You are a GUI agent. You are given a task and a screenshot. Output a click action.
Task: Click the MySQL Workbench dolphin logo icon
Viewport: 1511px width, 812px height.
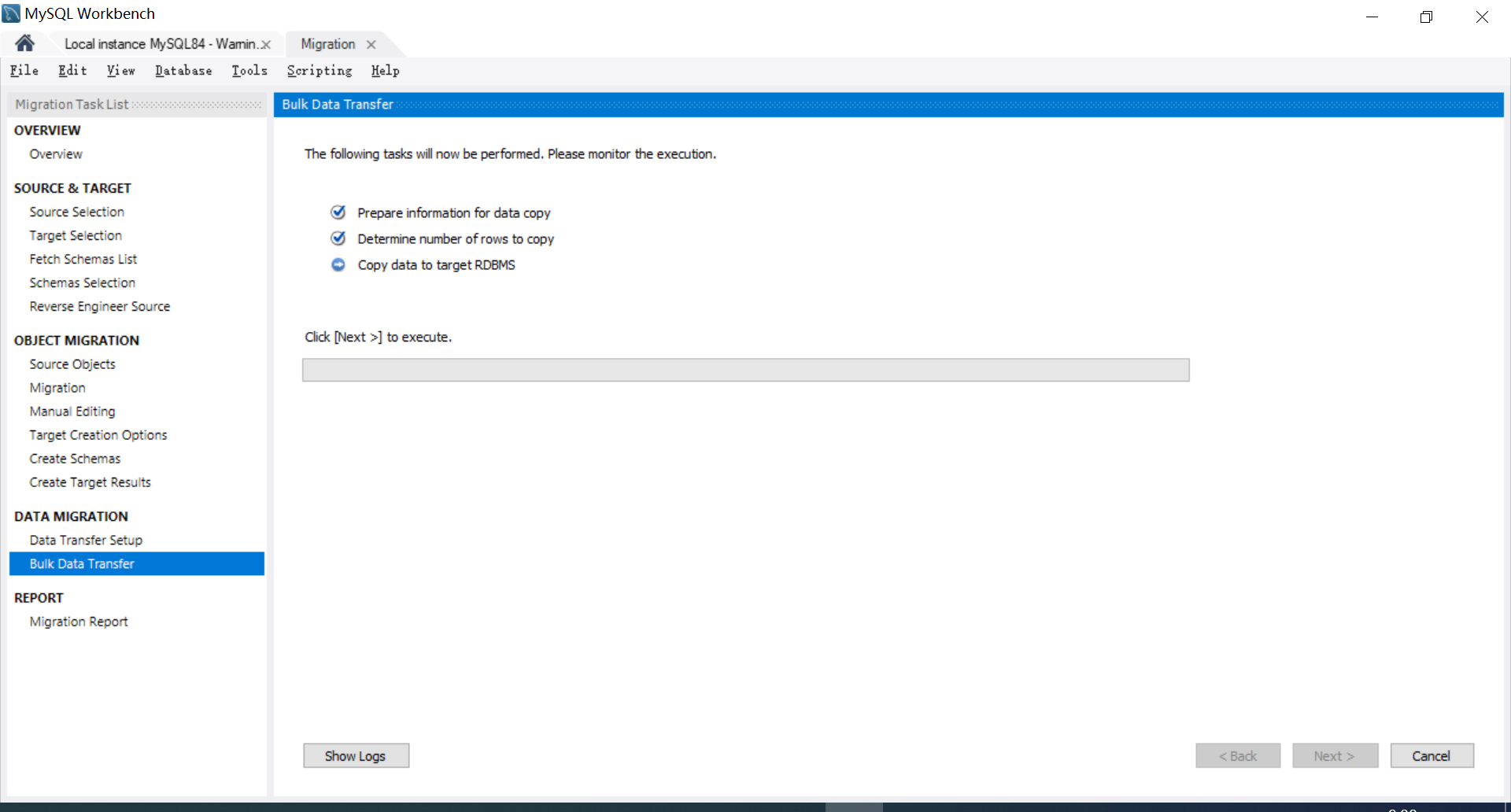pyautogui.click(x=11, y=13)
